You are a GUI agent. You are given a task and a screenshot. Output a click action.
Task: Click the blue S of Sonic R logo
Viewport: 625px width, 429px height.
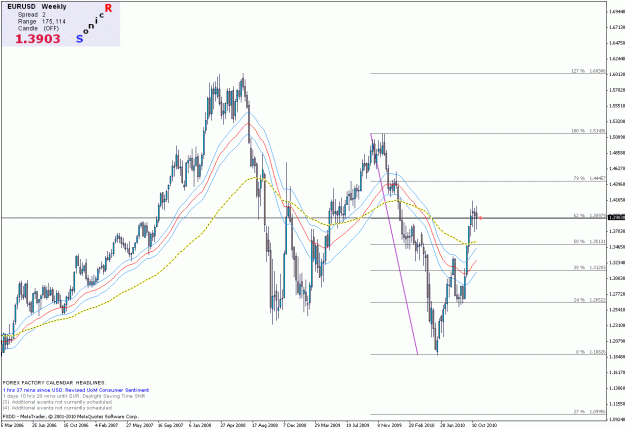click(x=80, y=39)
